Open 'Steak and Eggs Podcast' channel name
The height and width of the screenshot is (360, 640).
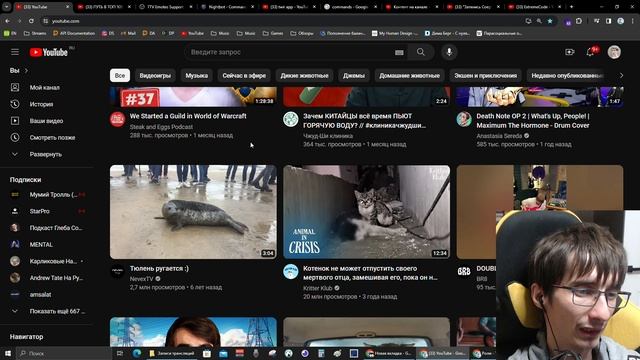pyautogui.click(x=161, y=127)
